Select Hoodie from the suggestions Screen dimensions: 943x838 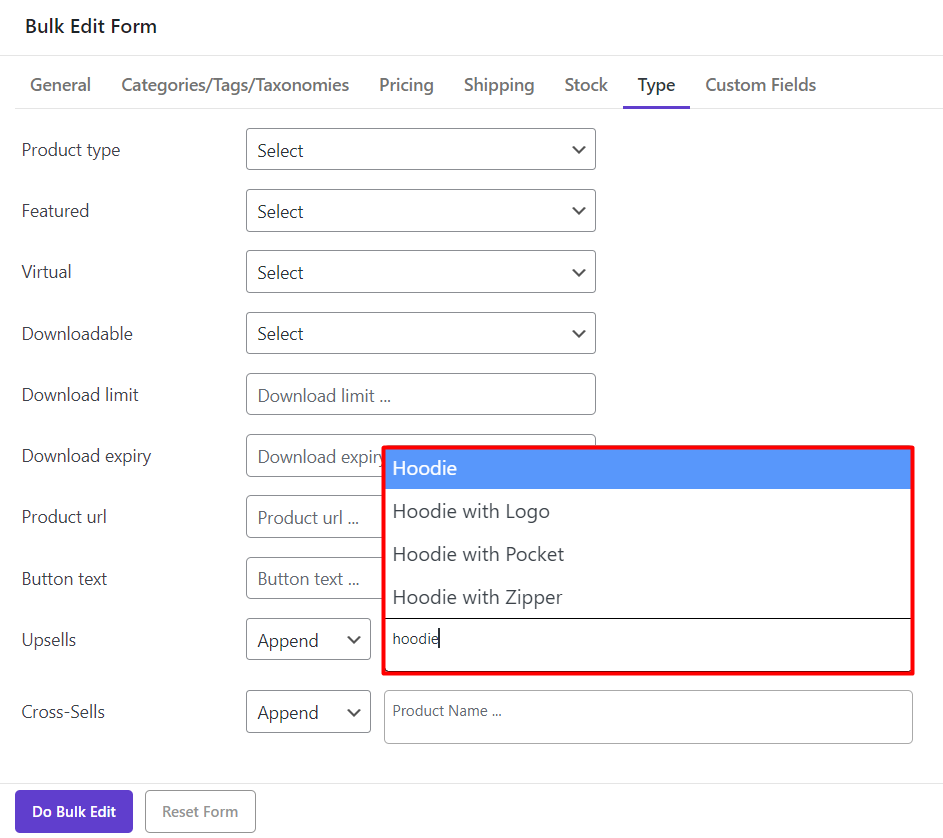647,469
